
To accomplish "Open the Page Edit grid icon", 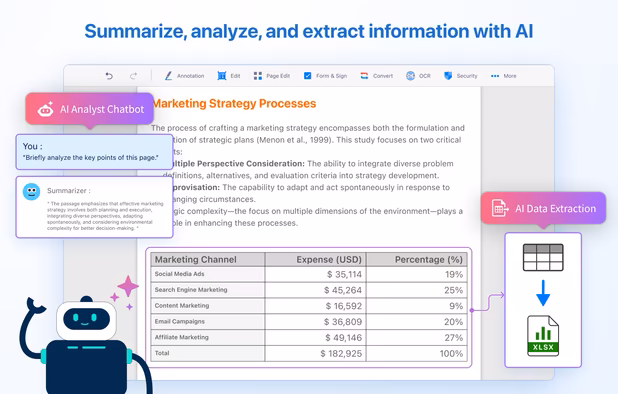I will tap(258, 76).
